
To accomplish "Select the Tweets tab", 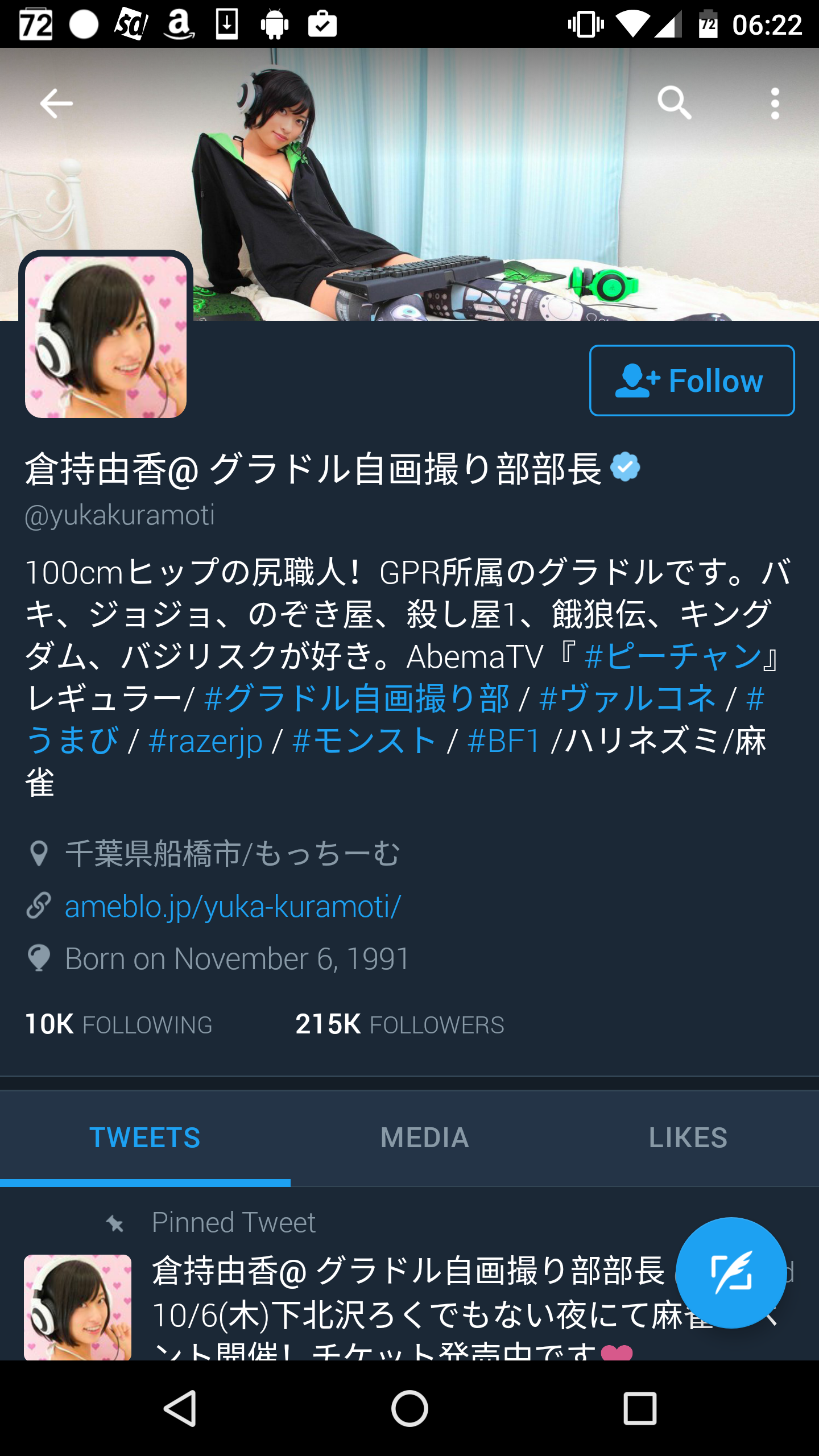I will coord(145,1138).
